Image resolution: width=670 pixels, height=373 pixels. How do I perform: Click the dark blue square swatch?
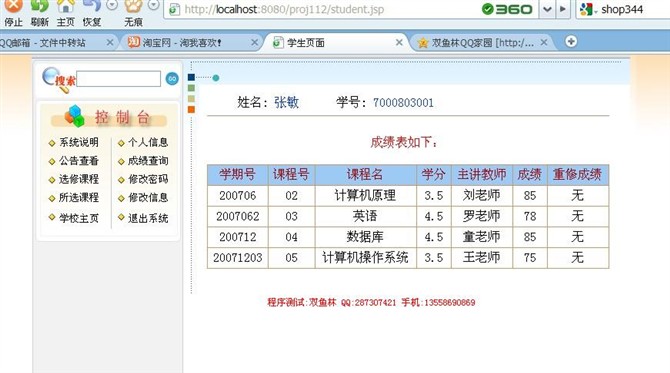click(x=191, y=77)
